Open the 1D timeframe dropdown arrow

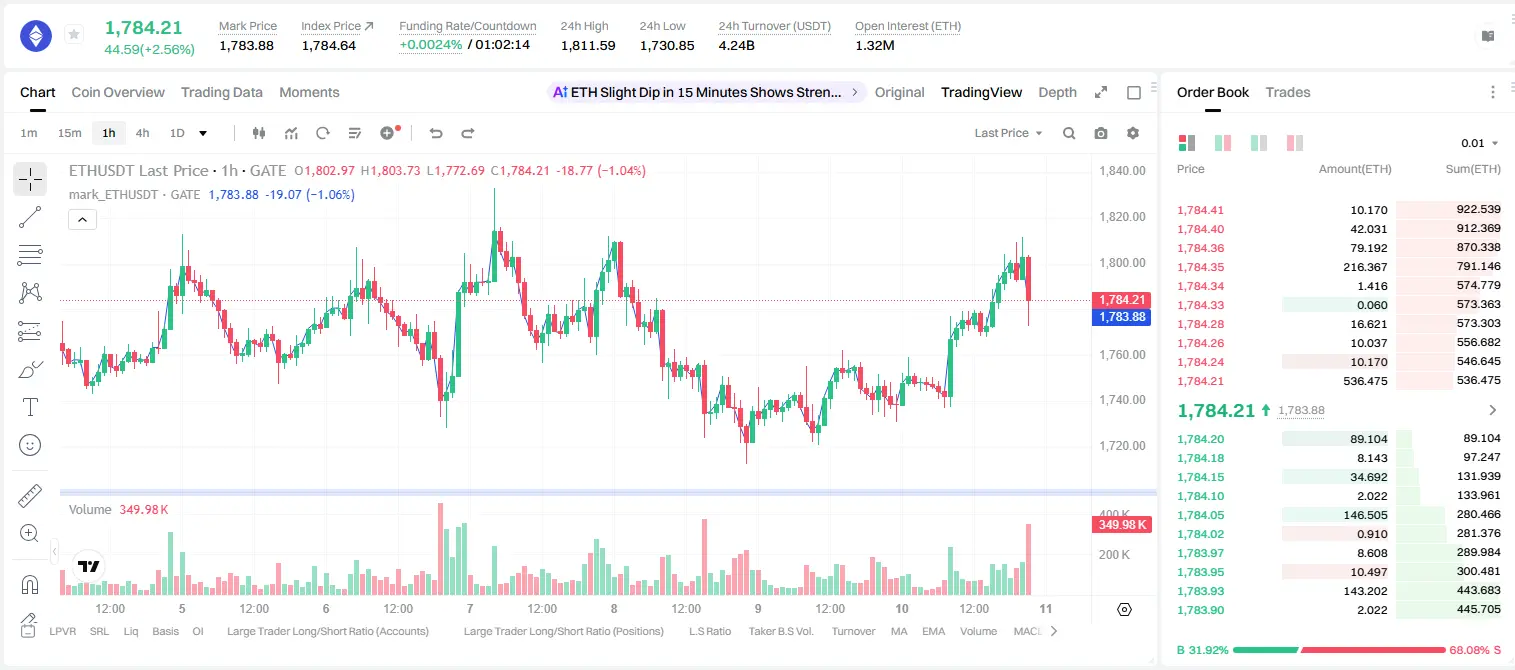tap(203, 133)
